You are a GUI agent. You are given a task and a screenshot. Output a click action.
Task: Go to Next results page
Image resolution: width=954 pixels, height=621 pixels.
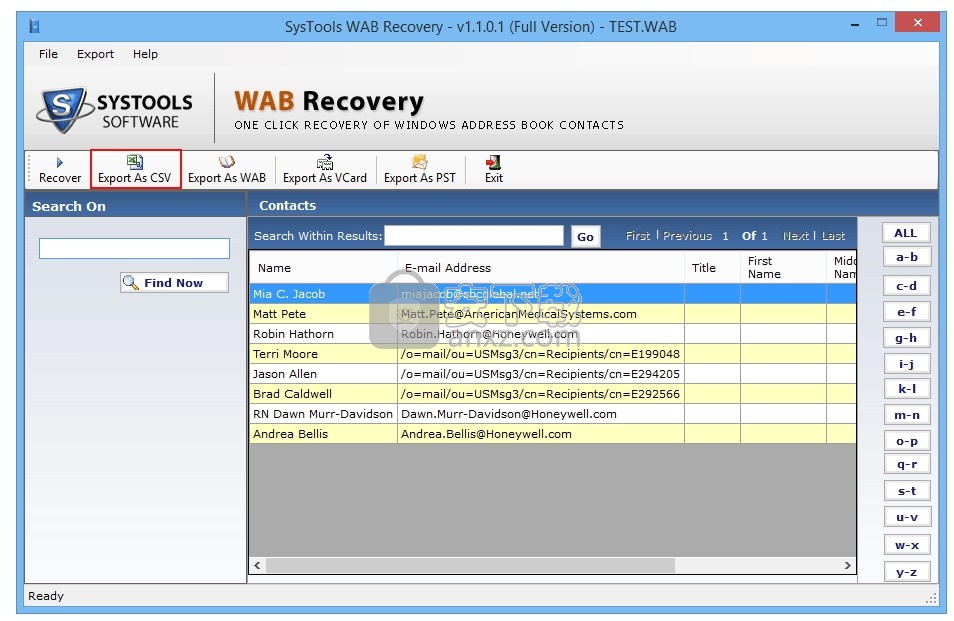(x=796, y=236)
